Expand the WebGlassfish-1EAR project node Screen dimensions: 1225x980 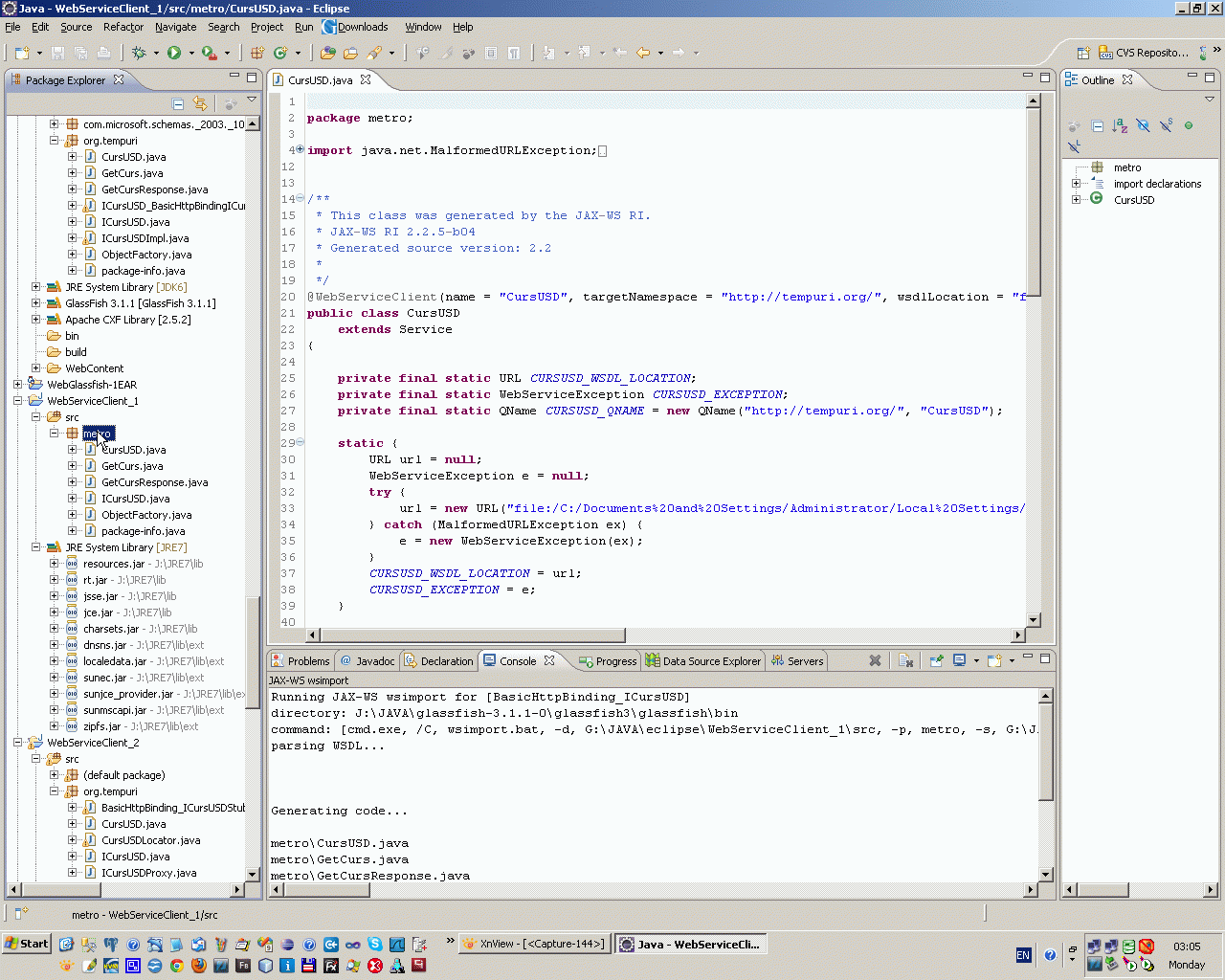coord(18,385)
